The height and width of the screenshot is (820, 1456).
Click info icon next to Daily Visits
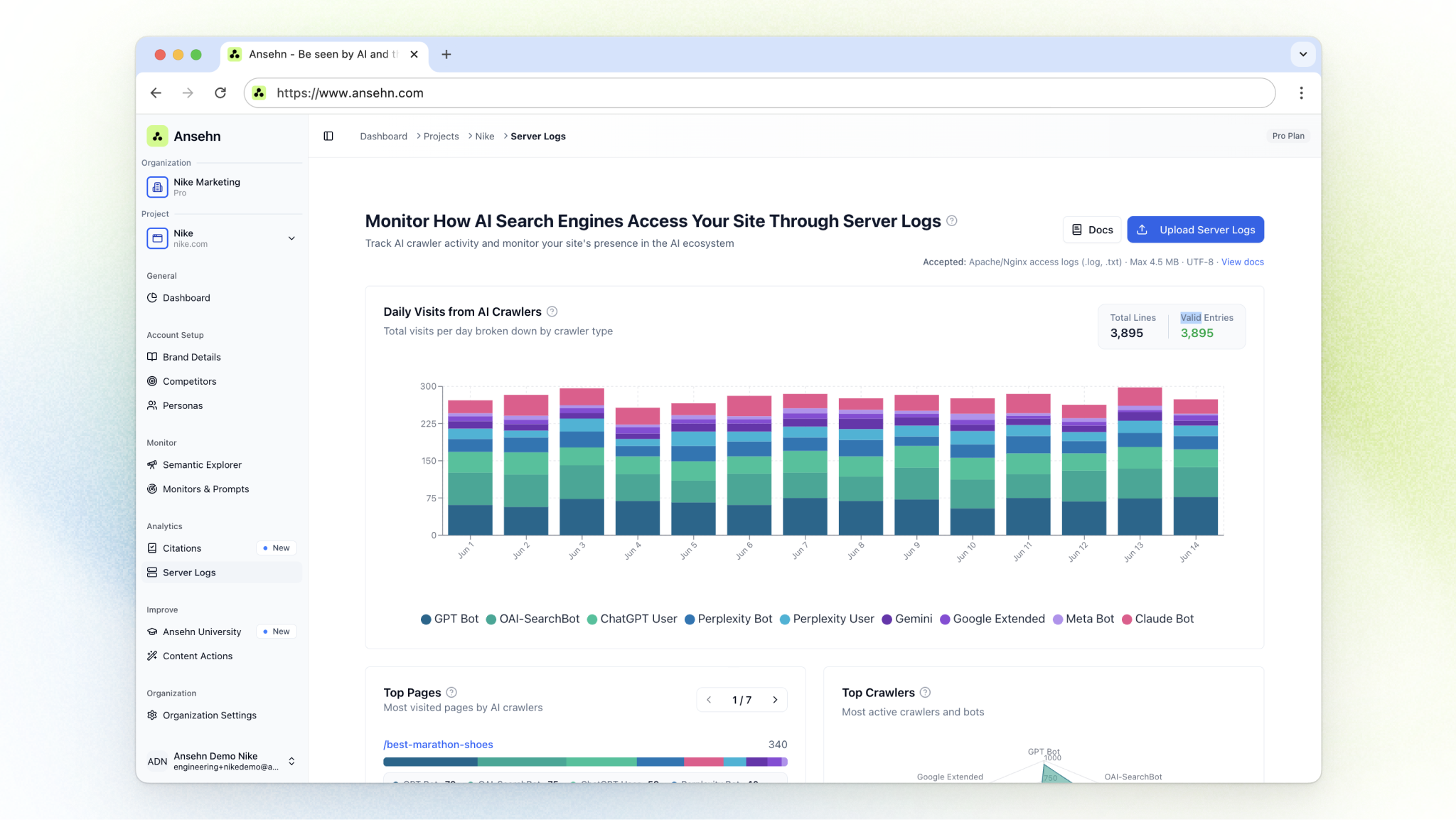(x=552, y=312)
